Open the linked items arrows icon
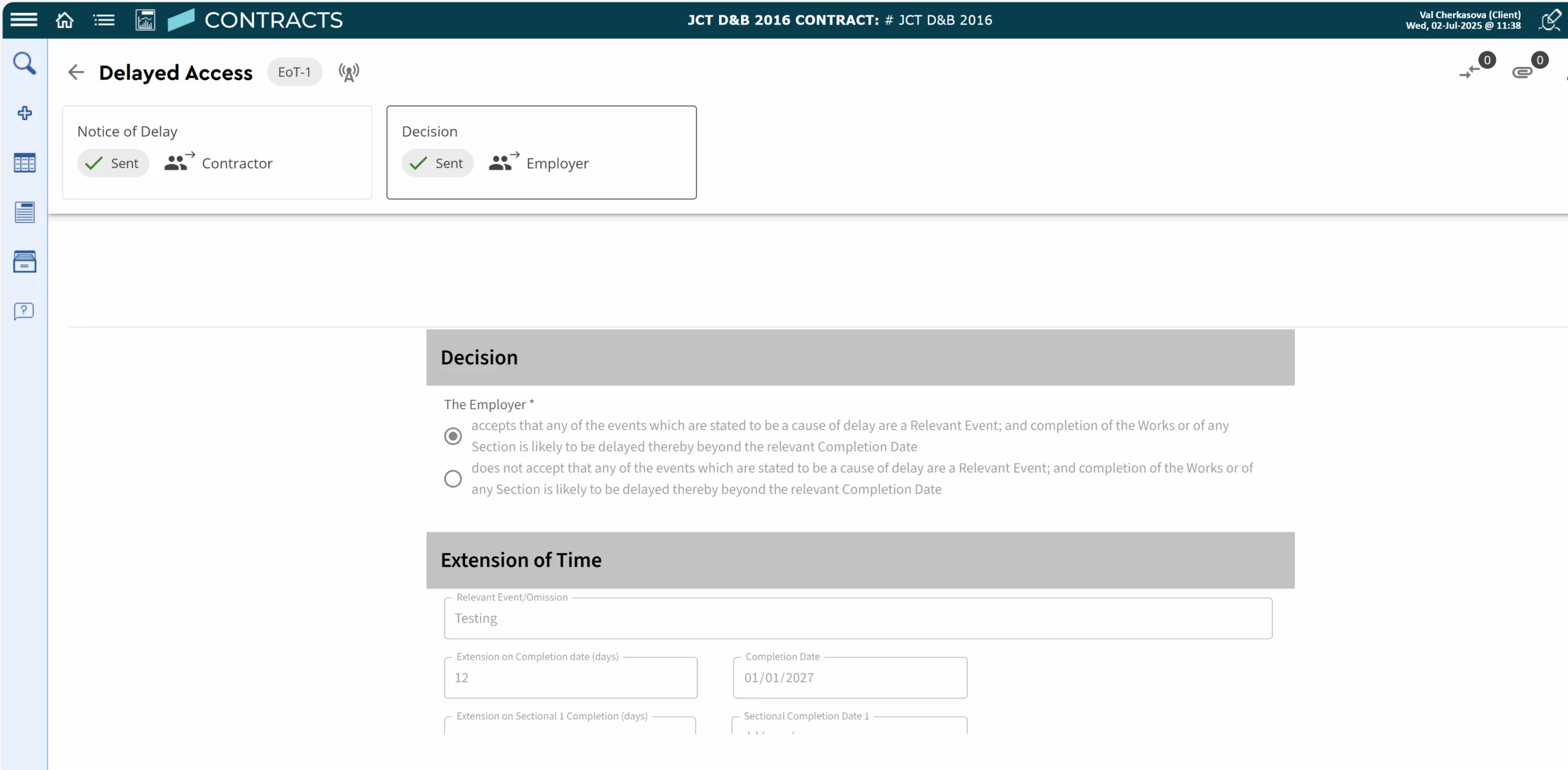 [1470, 72]
